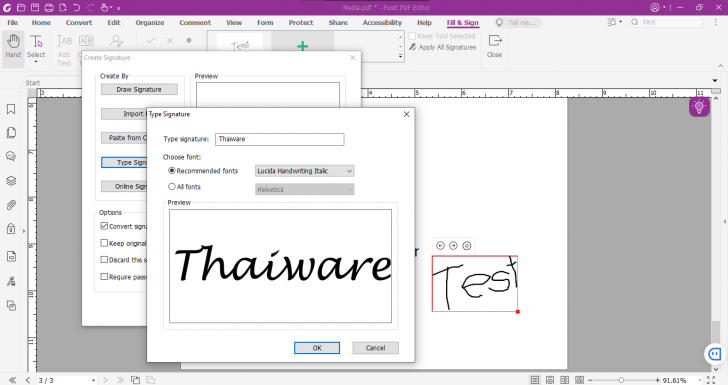Open the Helvetica all-fonts dropdown

coord(305,189)
